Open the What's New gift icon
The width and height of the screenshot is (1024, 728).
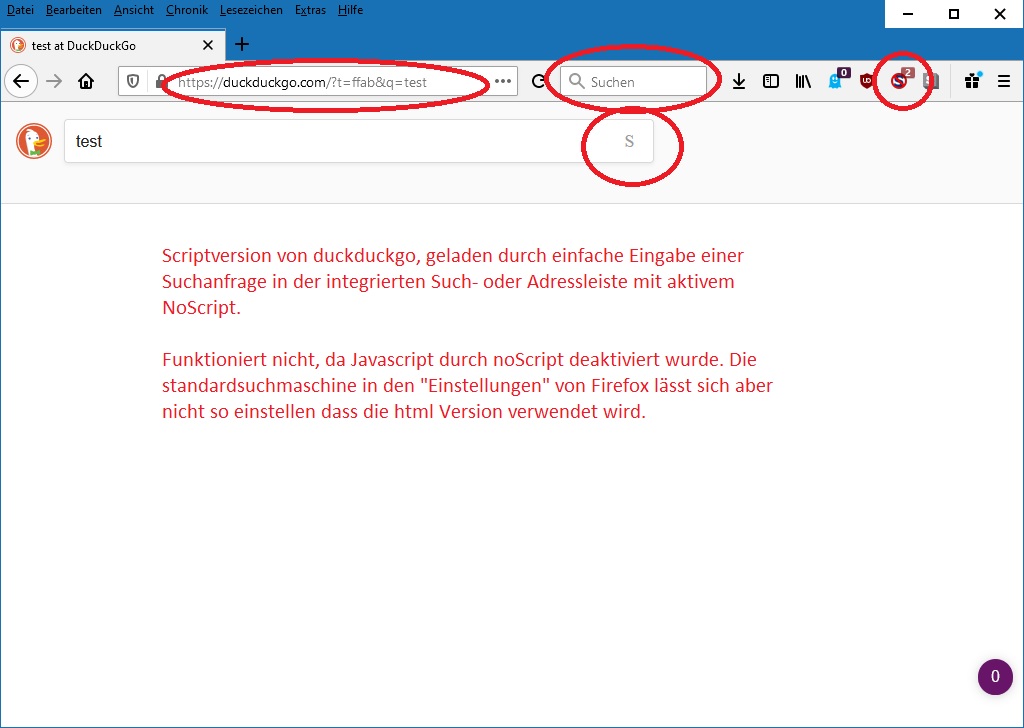(x=972, y=80)
